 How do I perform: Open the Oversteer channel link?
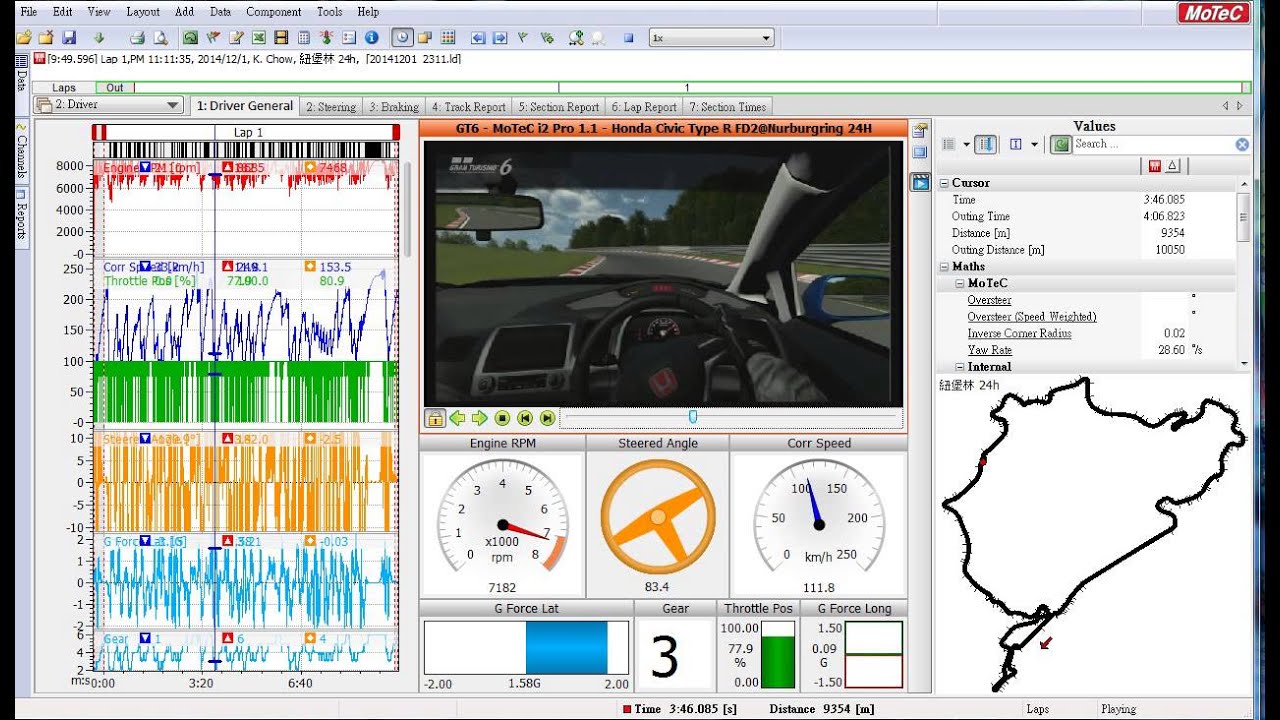point(989,300)
